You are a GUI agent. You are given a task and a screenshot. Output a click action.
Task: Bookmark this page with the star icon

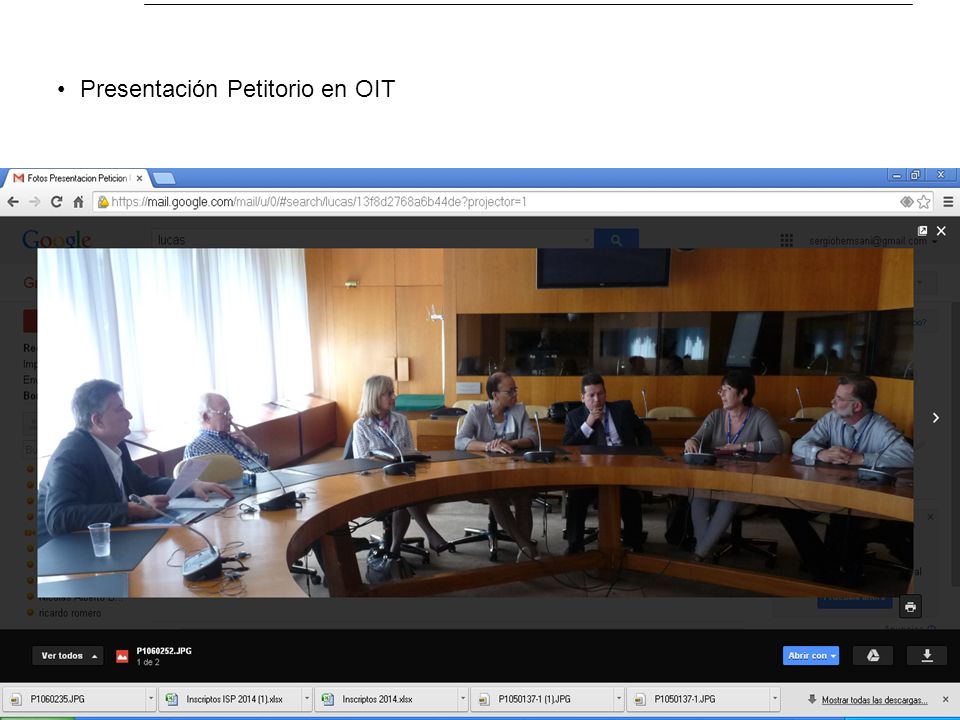point(924,201)
